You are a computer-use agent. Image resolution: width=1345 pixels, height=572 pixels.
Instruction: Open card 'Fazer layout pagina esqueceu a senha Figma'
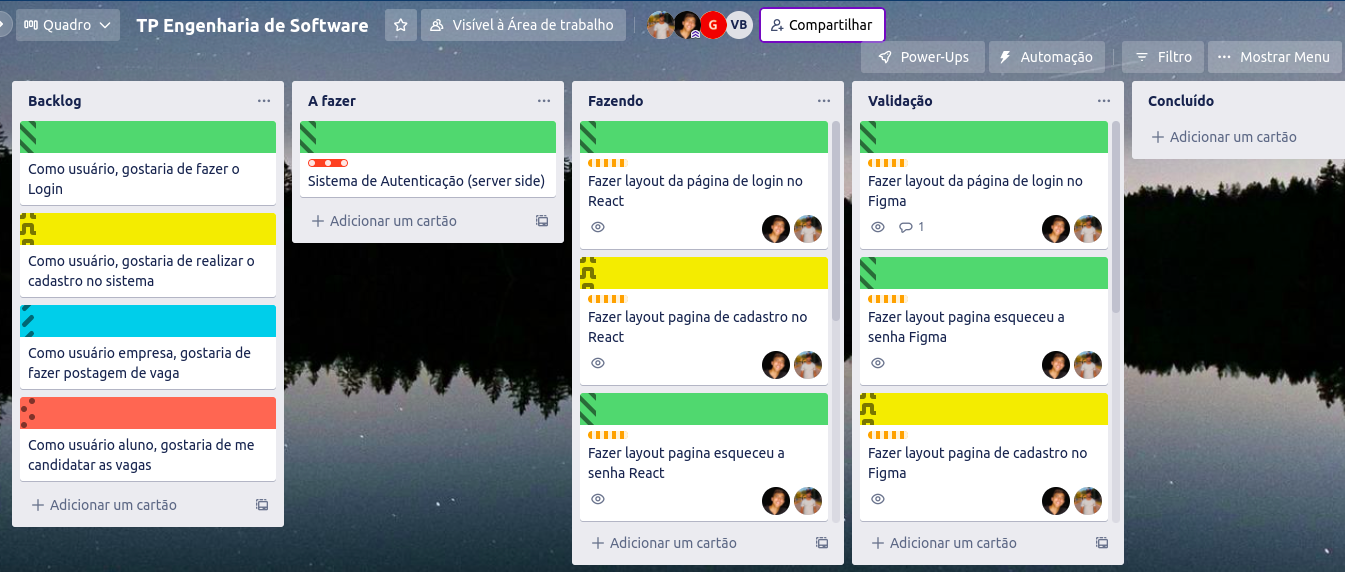[x=984, y=321]
